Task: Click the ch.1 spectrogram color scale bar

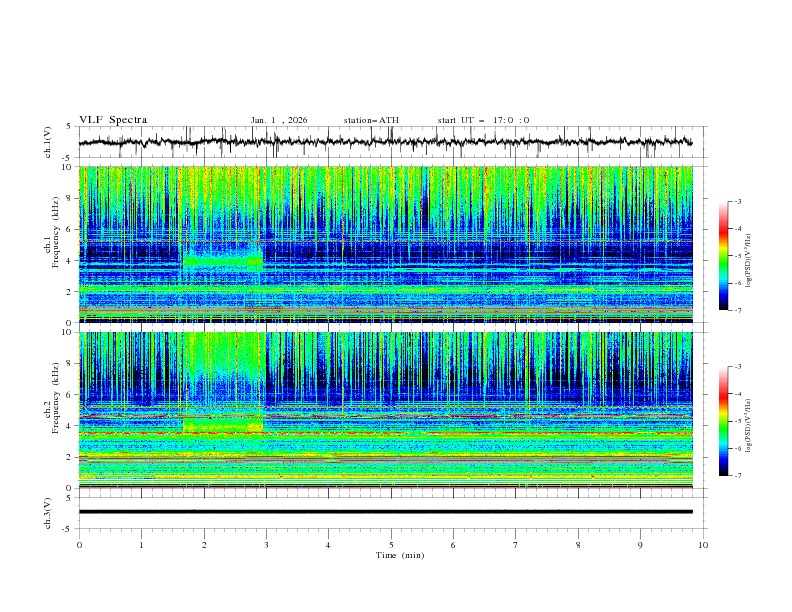Action: click(723, 255)
